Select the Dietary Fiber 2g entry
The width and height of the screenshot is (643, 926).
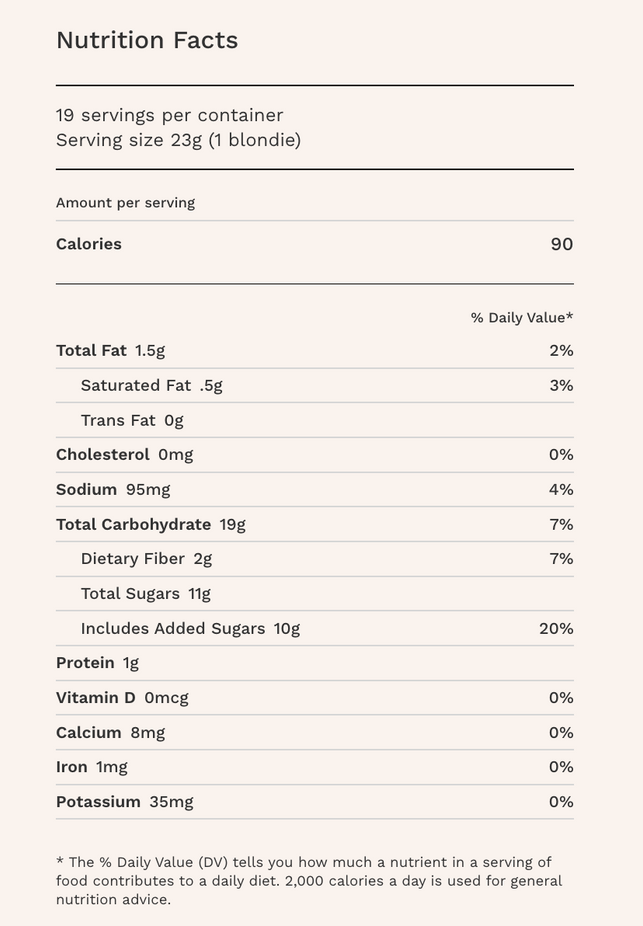tap(146, 559)
